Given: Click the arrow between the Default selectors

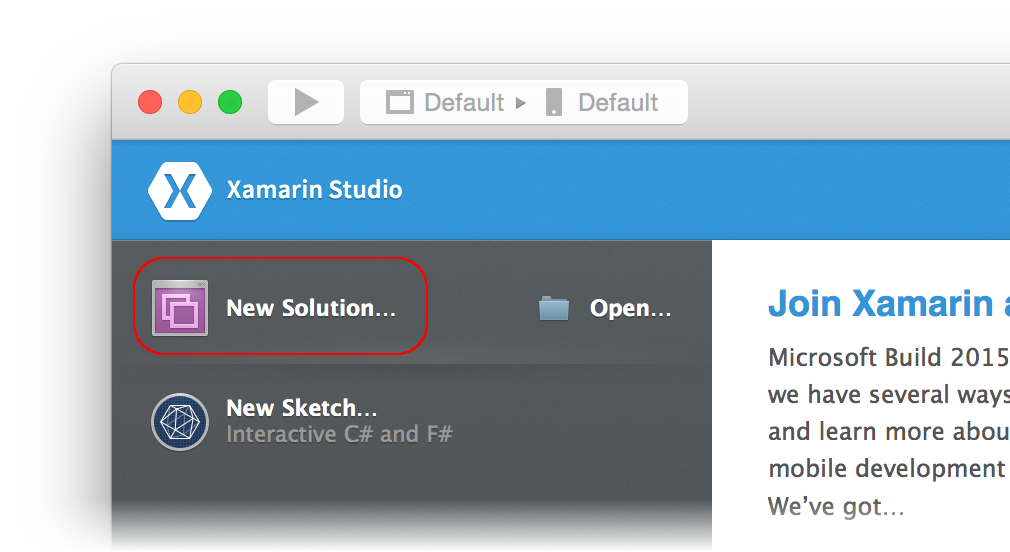Looking at the screenshot, I should click(x=520, y=102).
